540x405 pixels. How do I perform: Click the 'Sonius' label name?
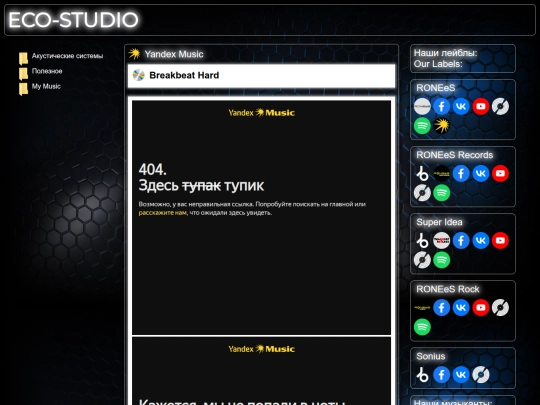pos(431,356)
